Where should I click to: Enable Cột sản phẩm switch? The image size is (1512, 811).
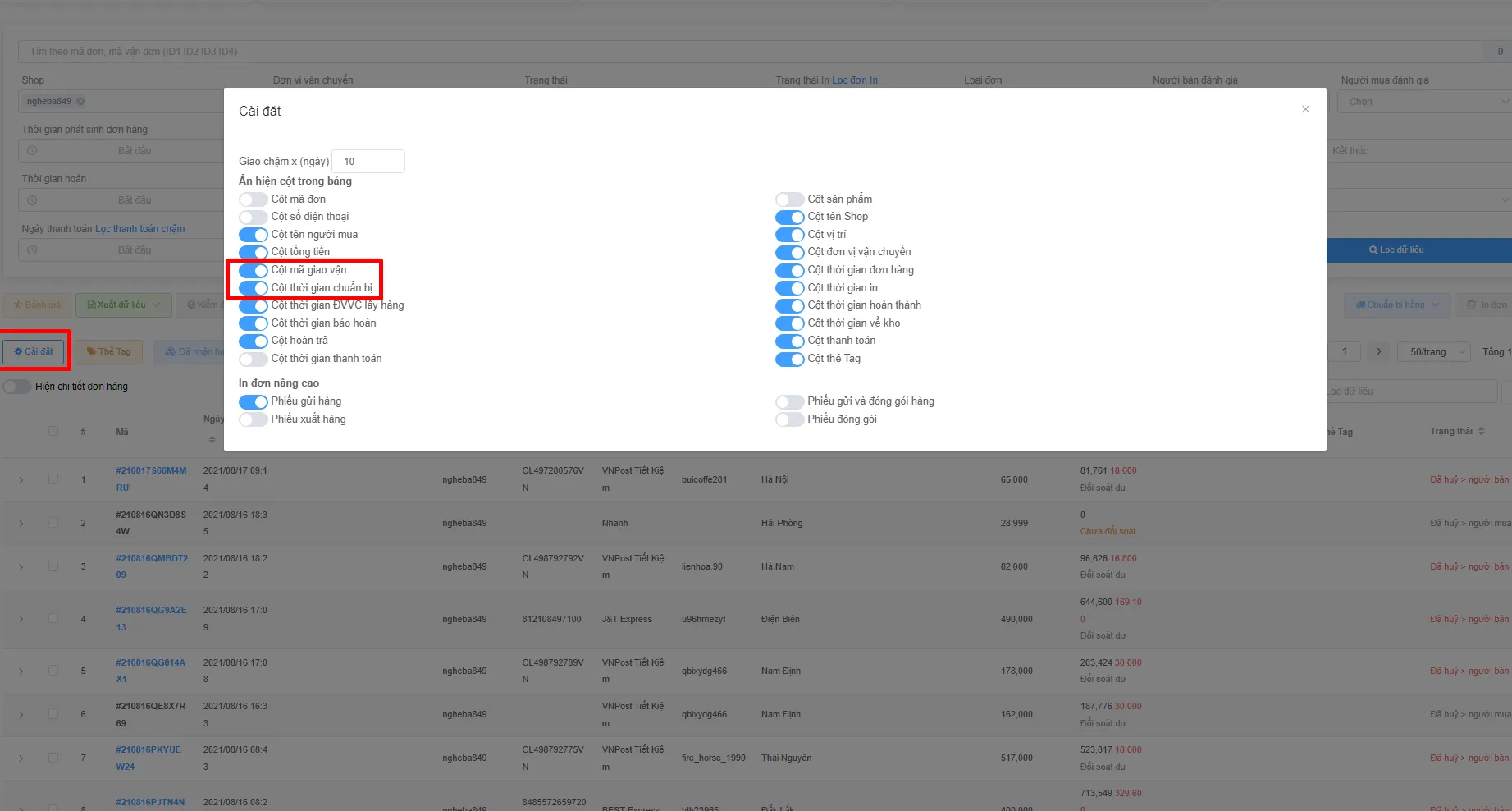click(790, 199)
